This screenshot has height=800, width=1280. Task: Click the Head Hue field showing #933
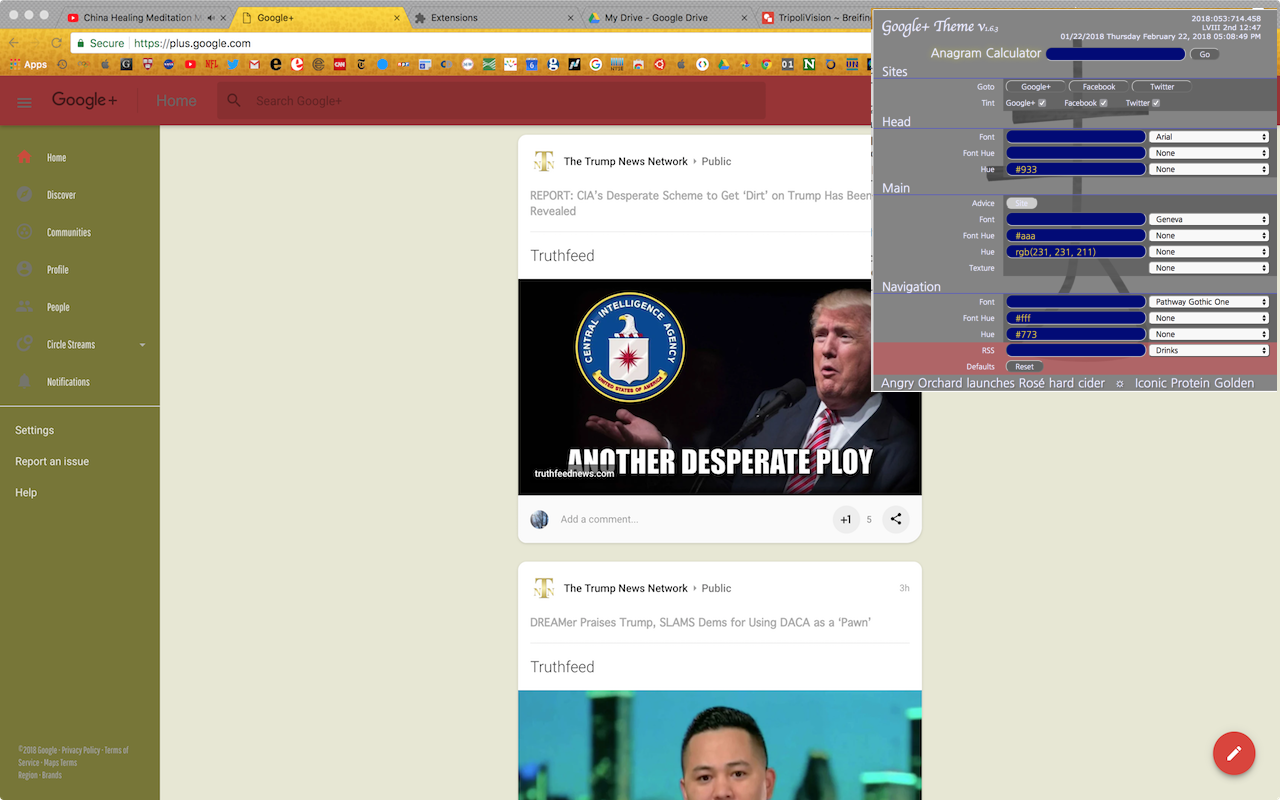point(1076,170)
